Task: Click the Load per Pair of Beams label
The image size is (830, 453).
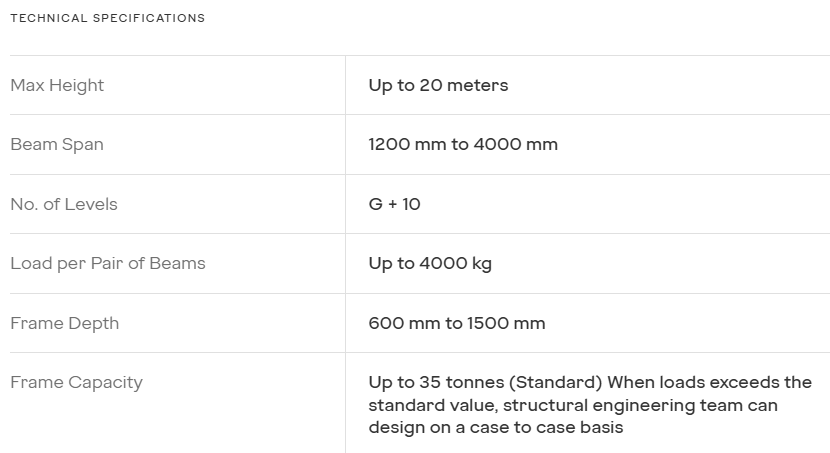Action: [x=108, y=263]
